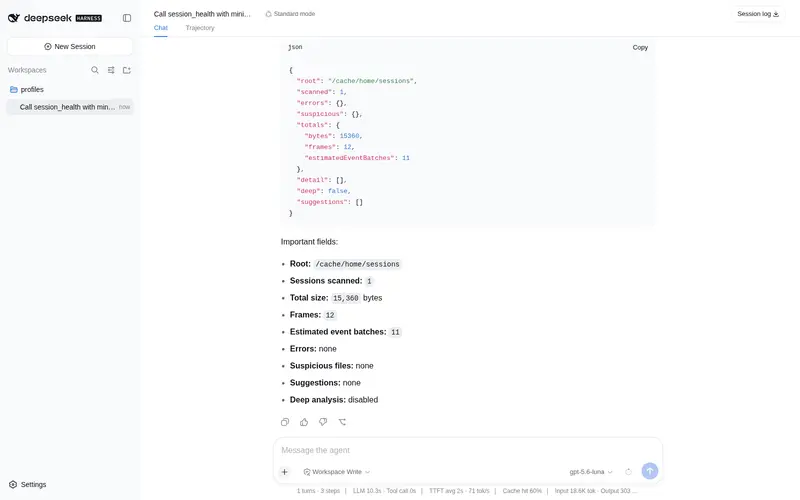This screenshot has width=800, height=500.
Task: Click the 'Sessions scanned:' bullet line
Action: [332, 281]
